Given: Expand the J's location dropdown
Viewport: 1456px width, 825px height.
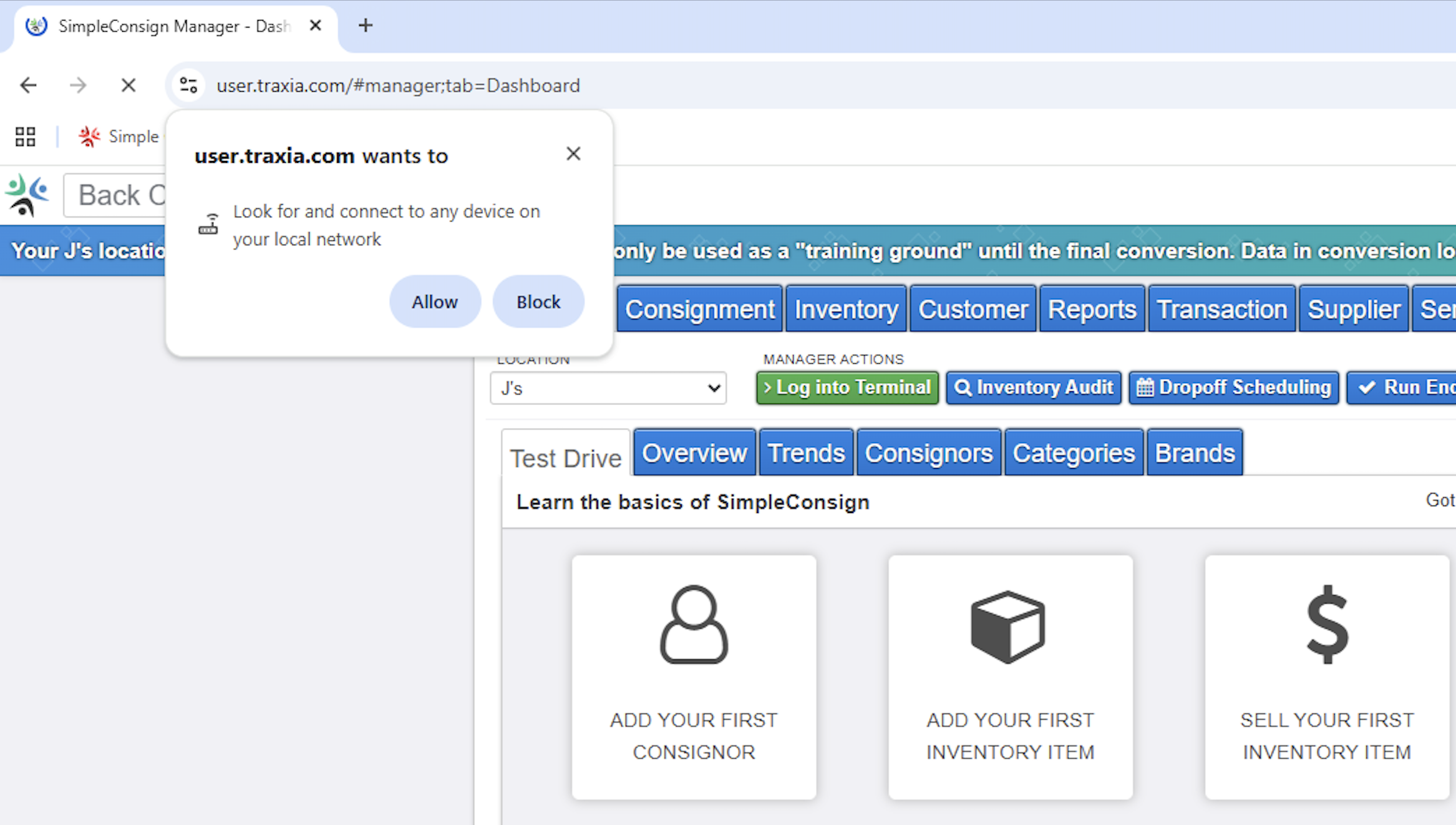Looking at the screenshot, I should (x=608, y=388).
